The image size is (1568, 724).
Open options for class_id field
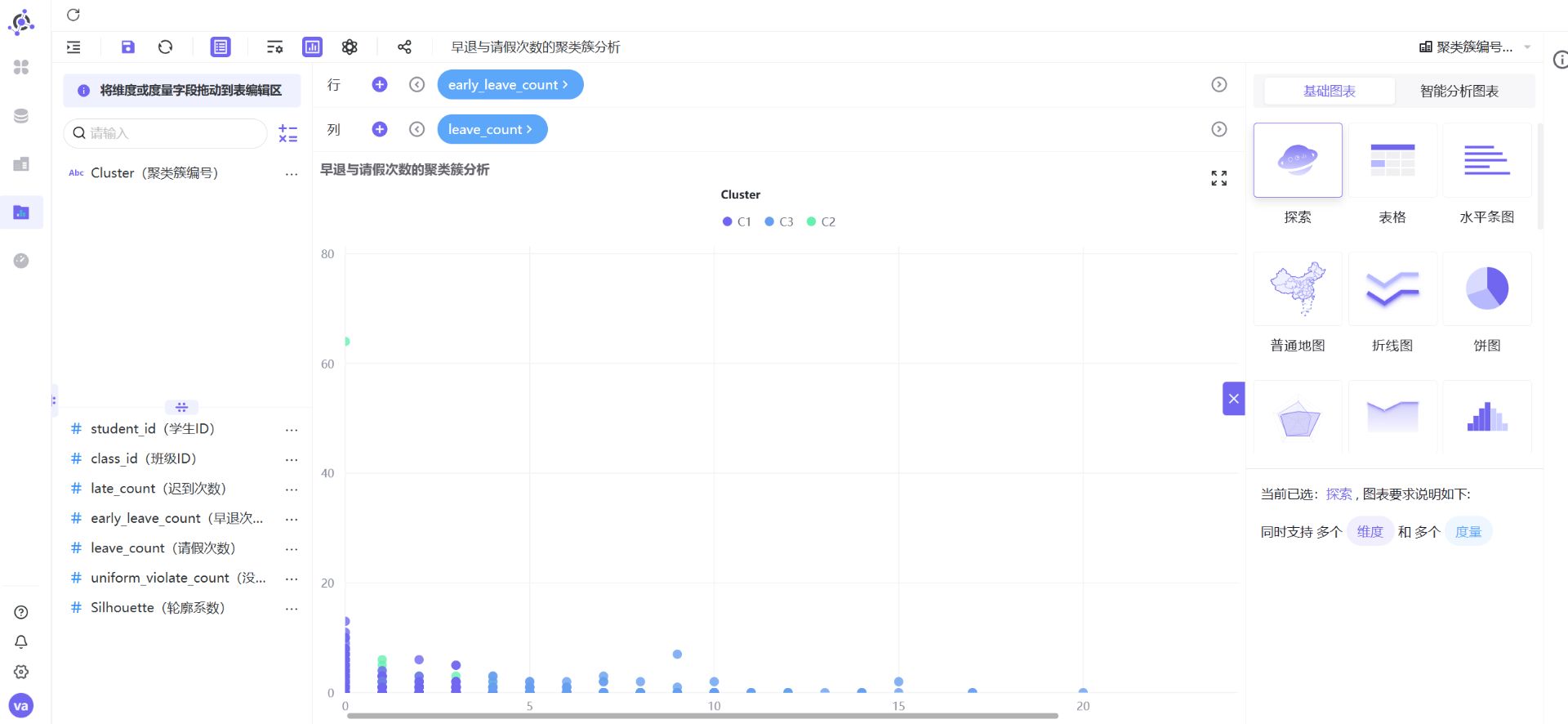point(292,460)
